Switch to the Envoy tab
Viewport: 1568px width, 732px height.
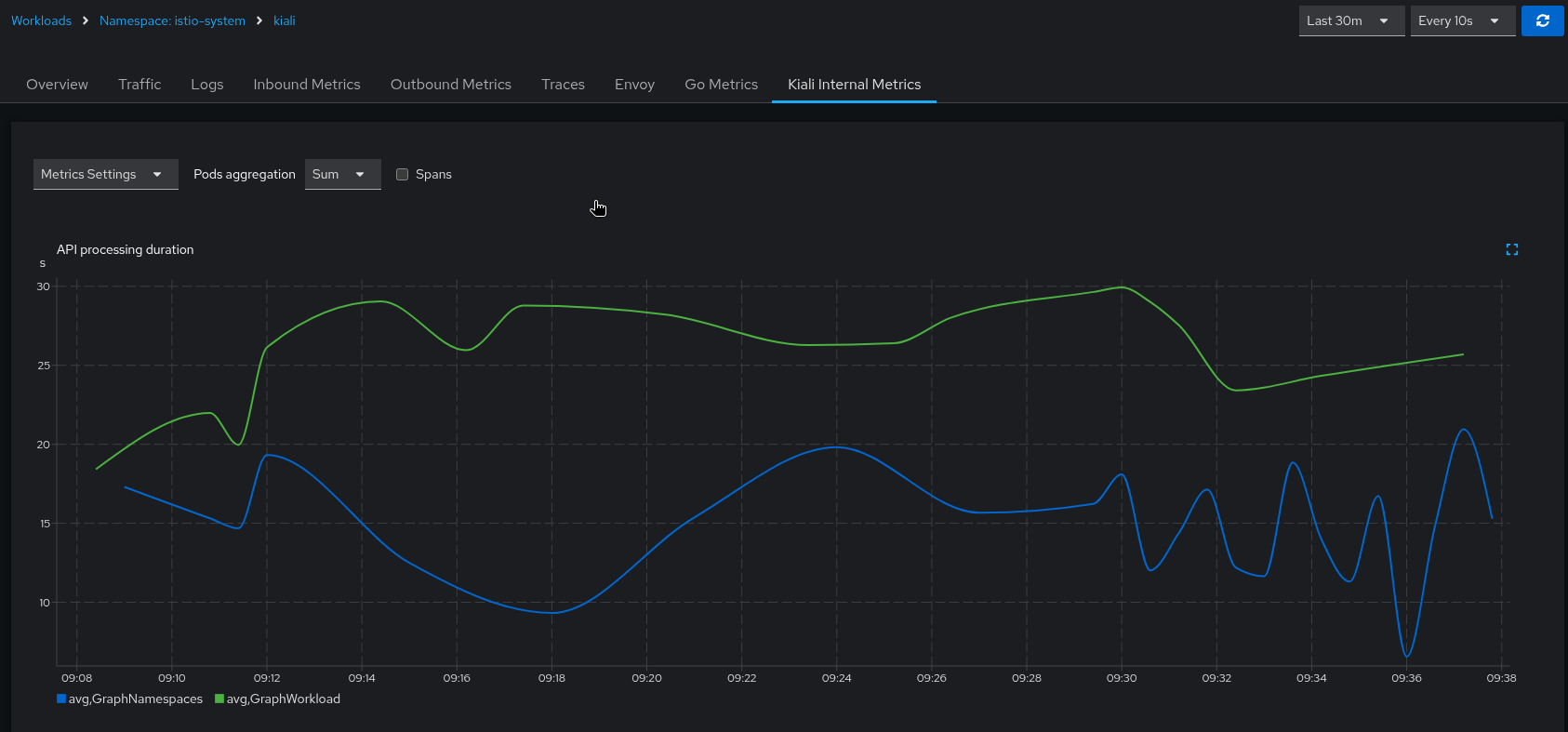pos(634,84)
